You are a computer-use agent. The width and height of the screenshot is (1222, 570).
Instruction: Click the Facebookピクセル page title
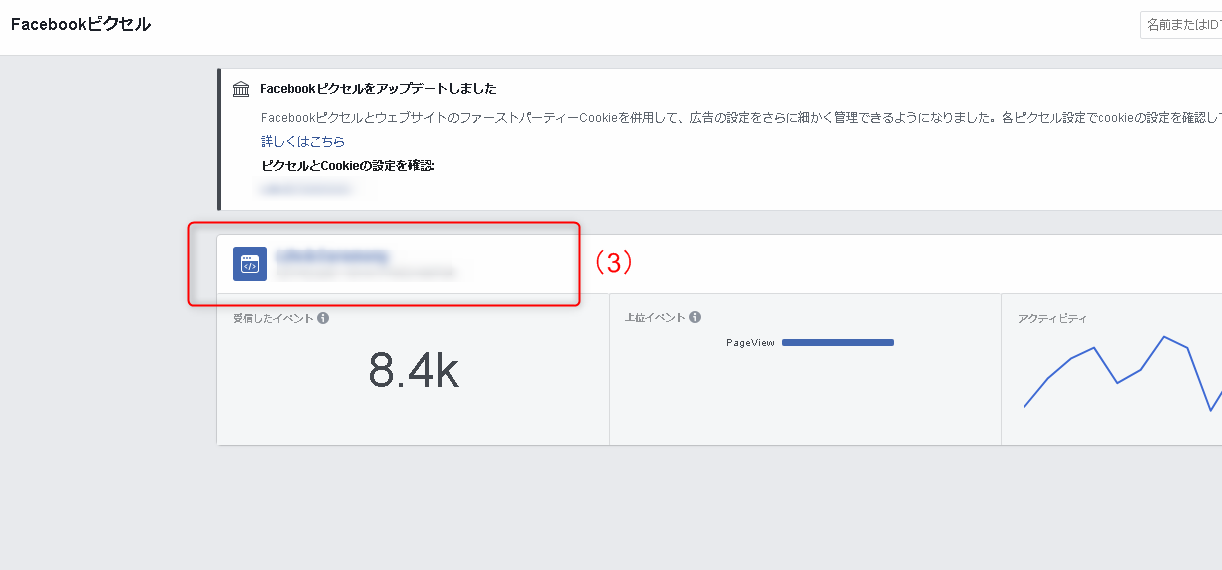click(x=81, y=24)
